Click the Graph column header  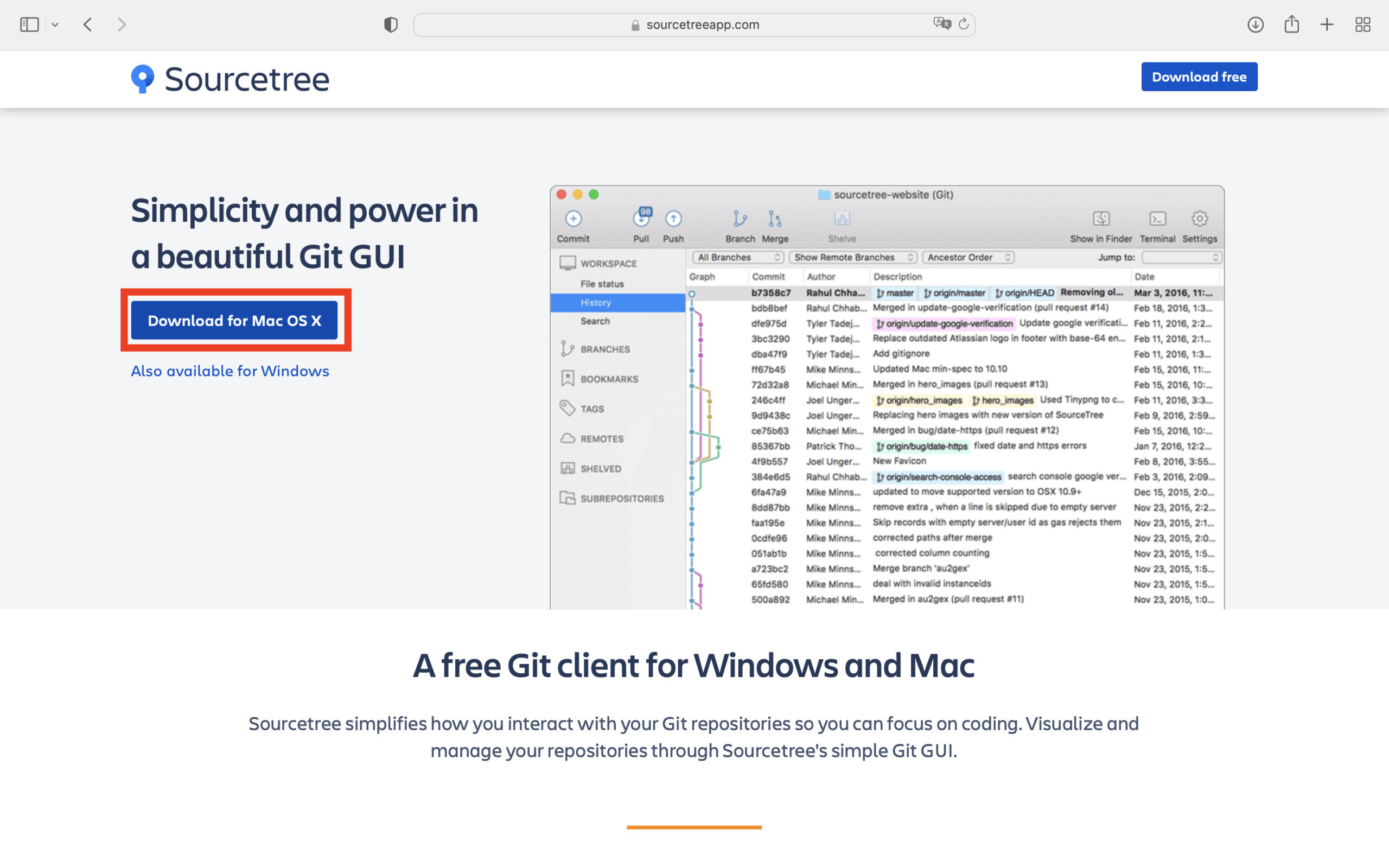tap(702, 277)
